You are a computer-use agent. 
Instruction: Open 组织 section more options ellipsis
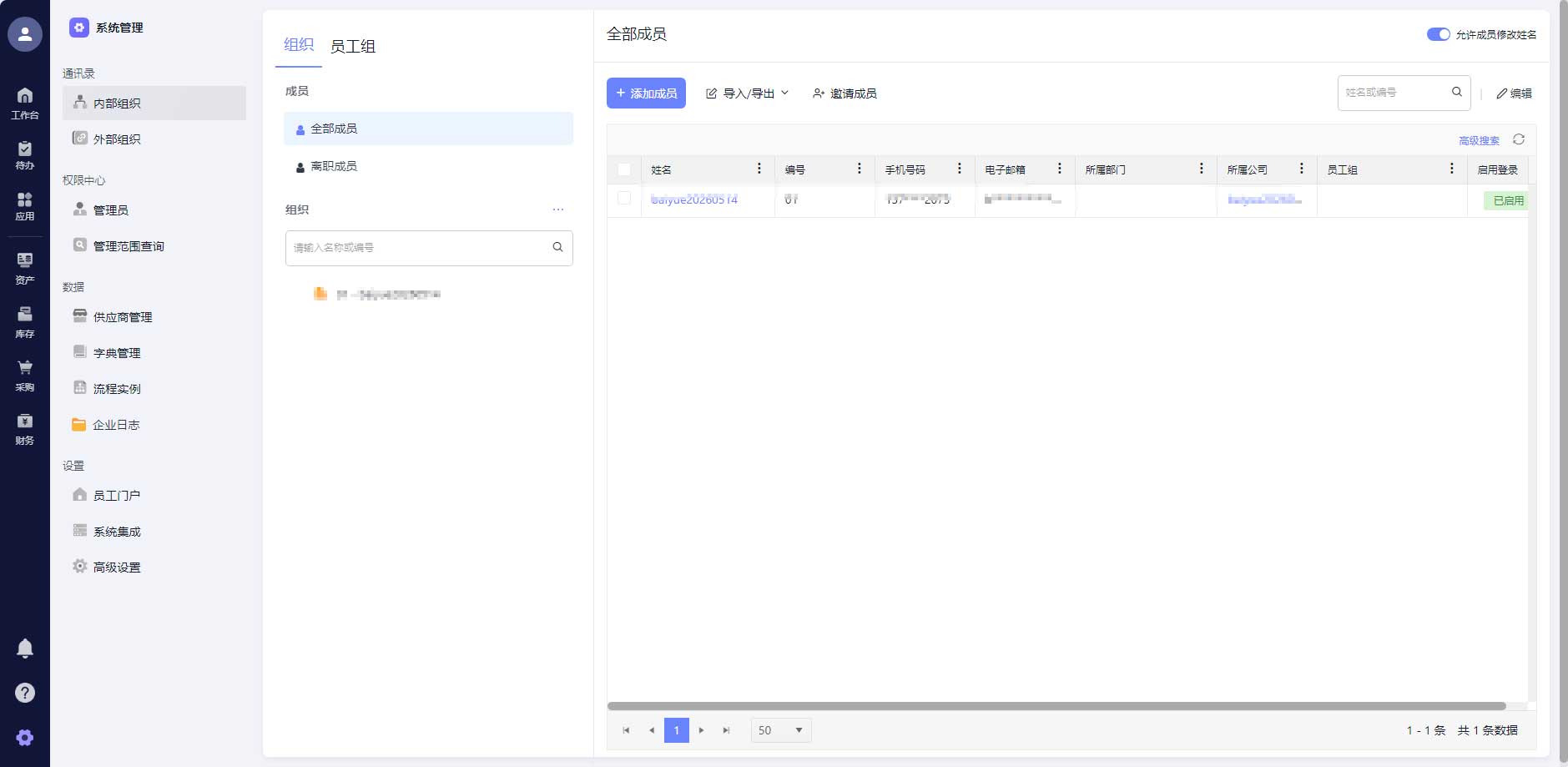click(x=558, y=209)
